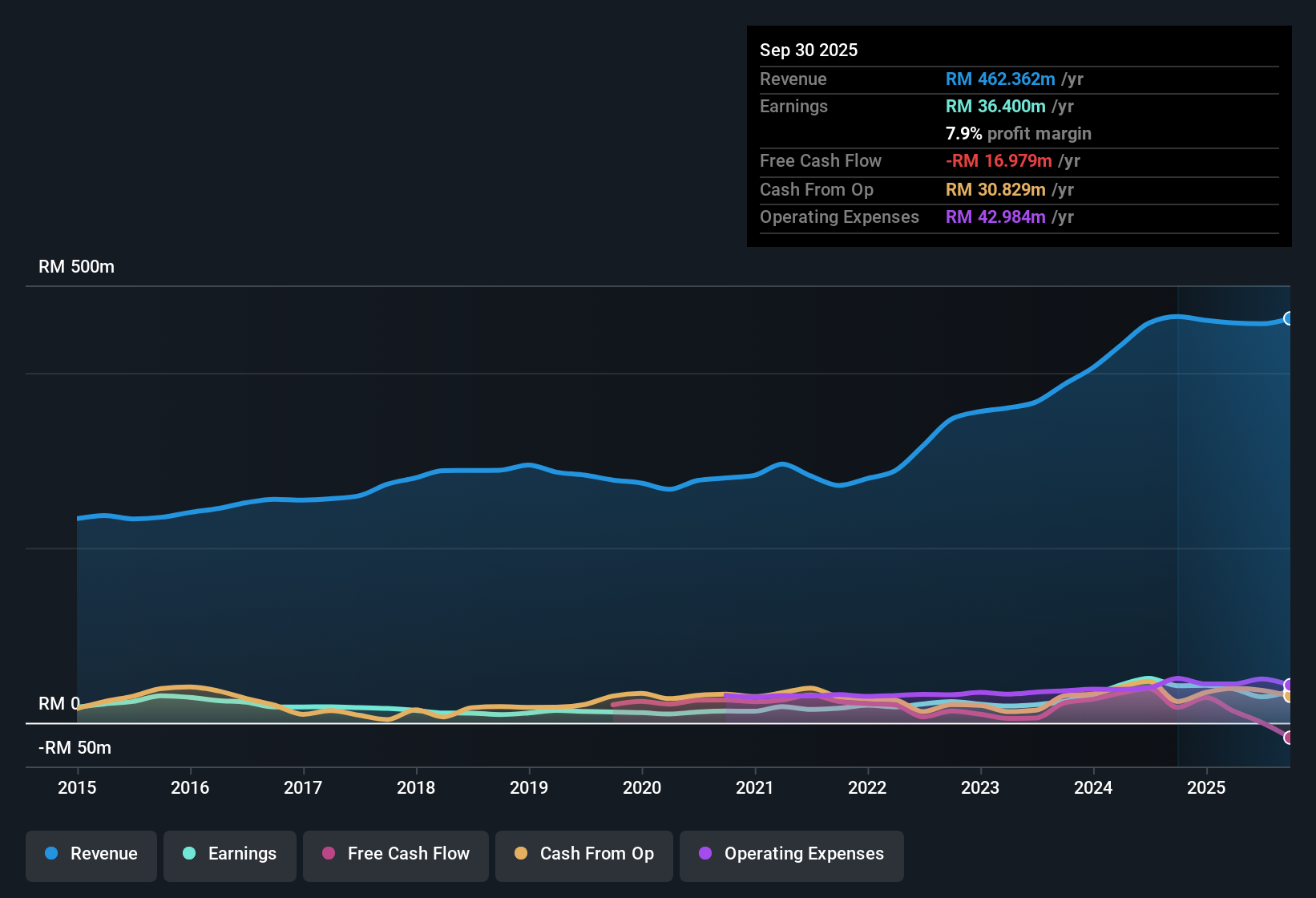Click the blue Revenue legend dot
This screenshot has height=898, width=1316.
pyautogui.click(x=50, y=854)
